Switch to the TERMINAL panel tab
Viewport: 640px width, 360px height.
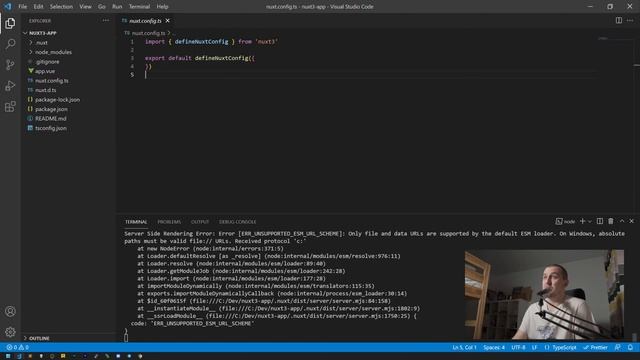point(136,222)
